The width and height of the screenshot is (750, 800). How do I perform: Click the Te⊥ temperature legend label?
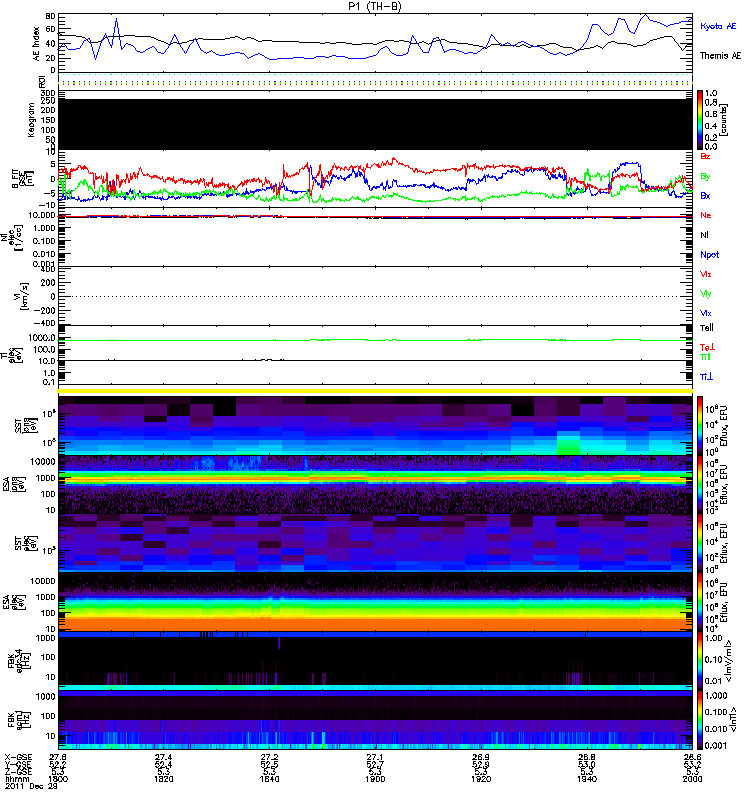click(x=707, y=346)
